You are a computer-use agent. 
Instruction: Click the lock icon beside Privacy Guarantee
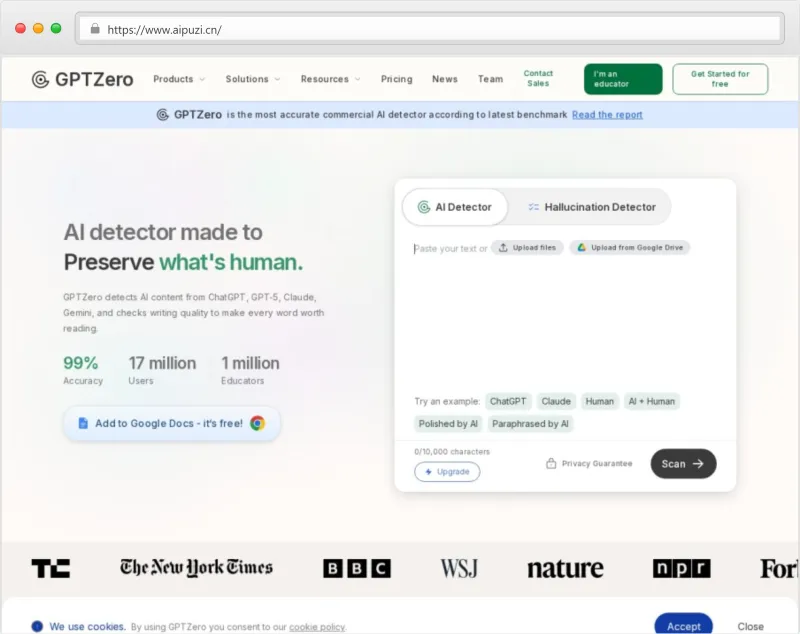(551, 463)
